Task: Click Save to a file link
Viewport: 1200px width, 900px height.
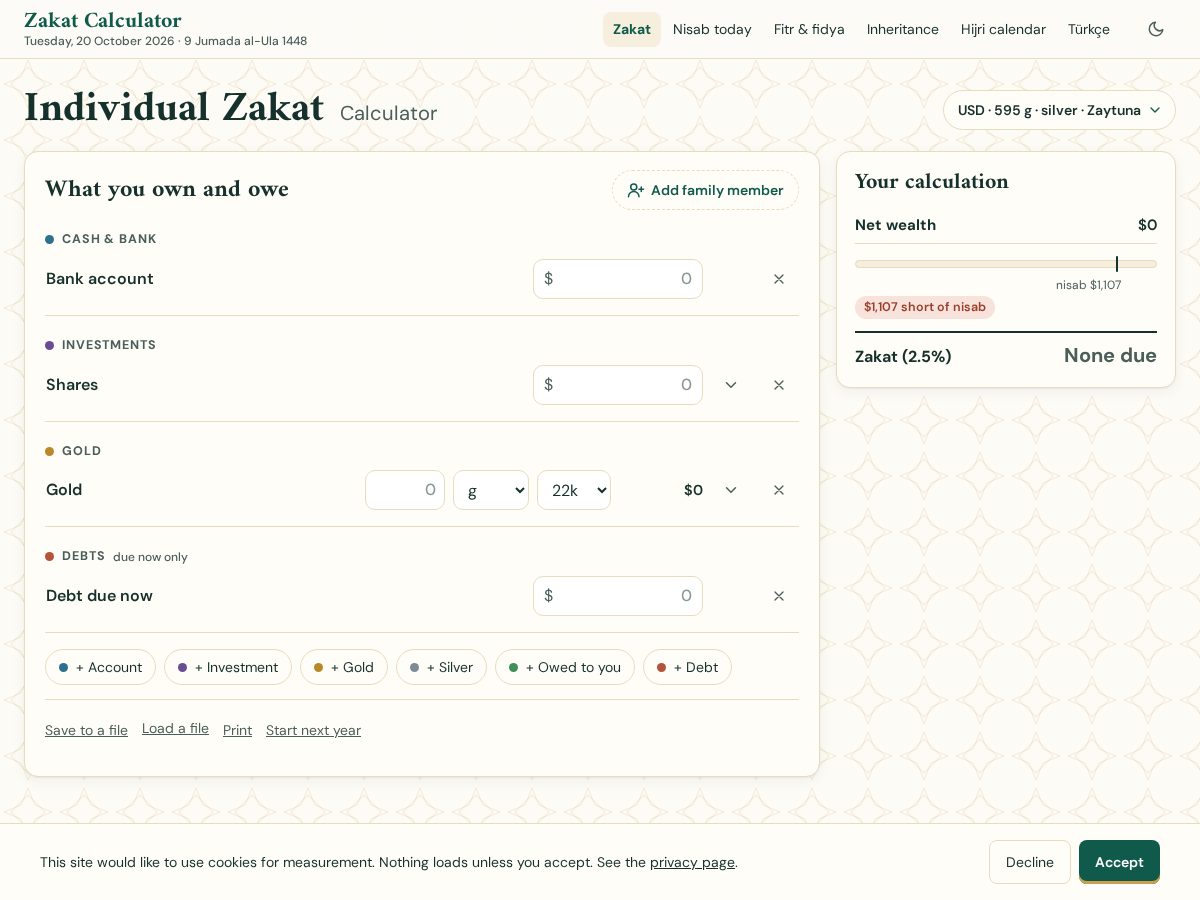Action: click(86, 730)
